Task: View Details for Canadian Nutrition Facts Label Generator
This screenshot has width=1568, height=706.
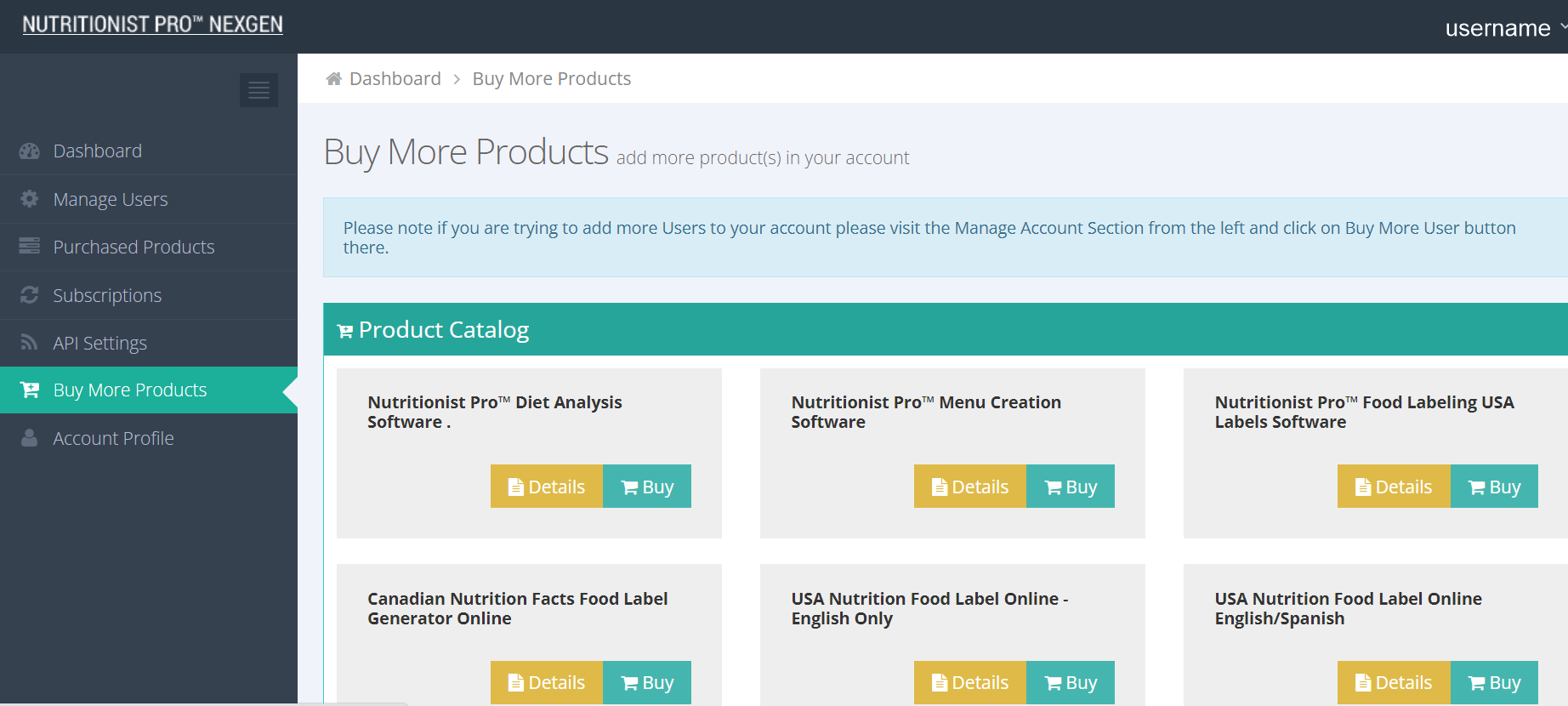Action: (x=547, y=682)
